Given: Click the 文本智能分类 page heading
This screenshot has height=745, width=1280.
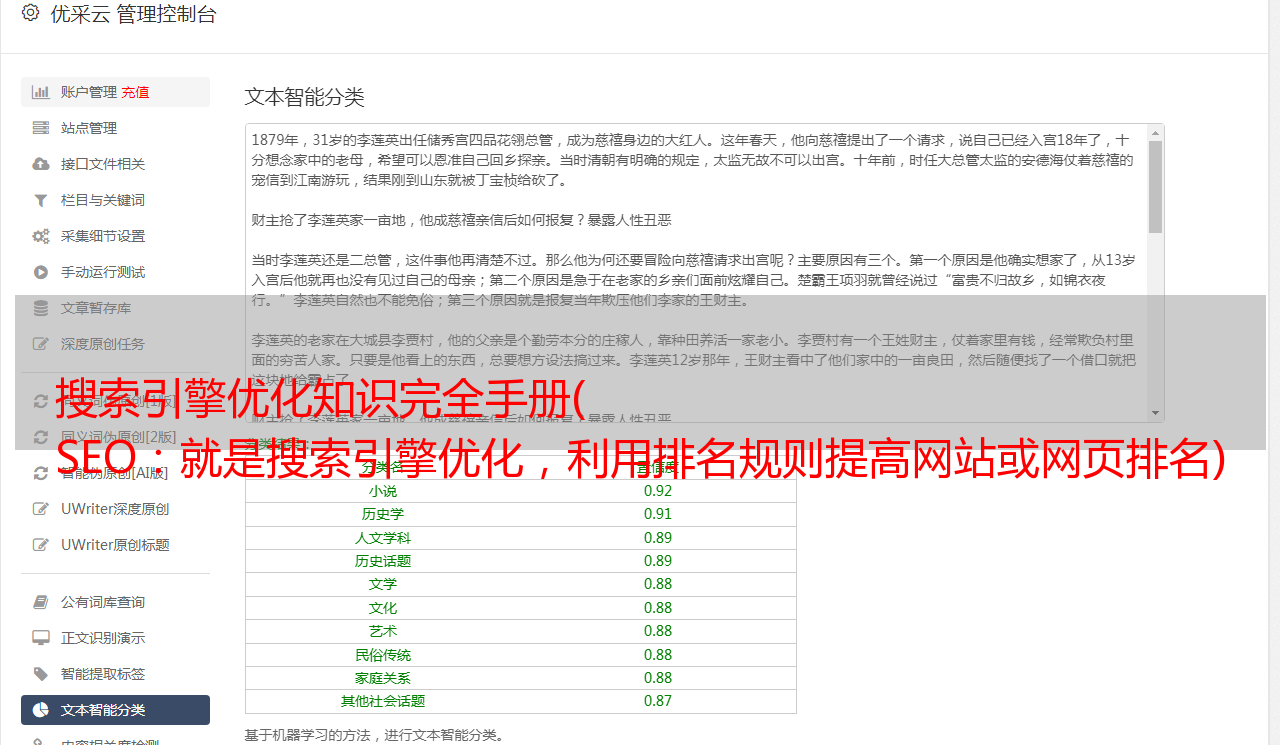Looking at the screenshot, I should pos(305,97).
